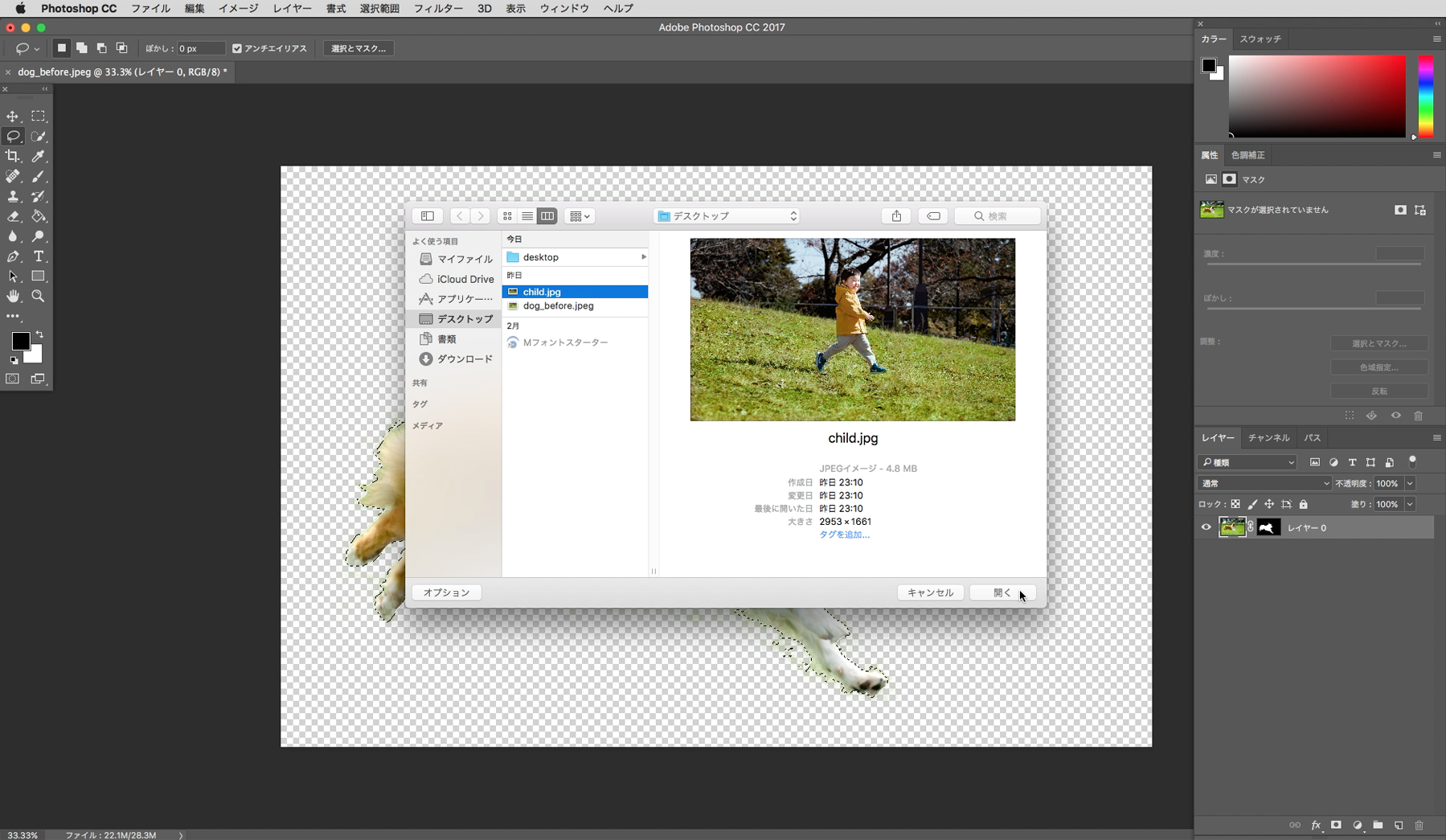Viewport: 1446px width, 840px height.
Task: Select the Path Selection tool
Action: (13, 276)
